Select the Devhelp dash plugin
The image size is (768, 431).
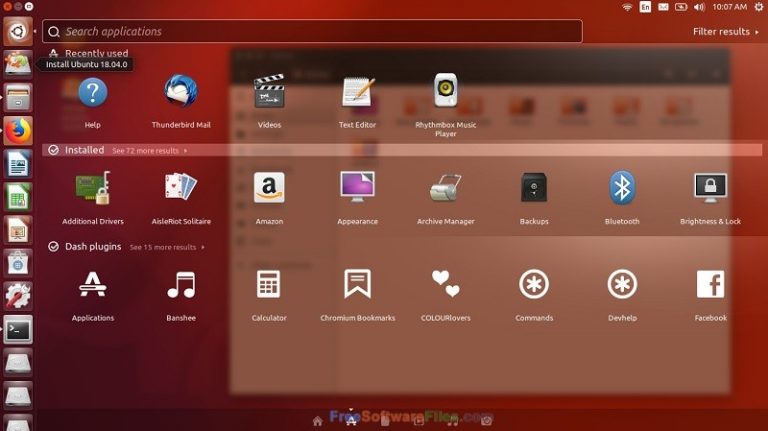pos(622,295)
